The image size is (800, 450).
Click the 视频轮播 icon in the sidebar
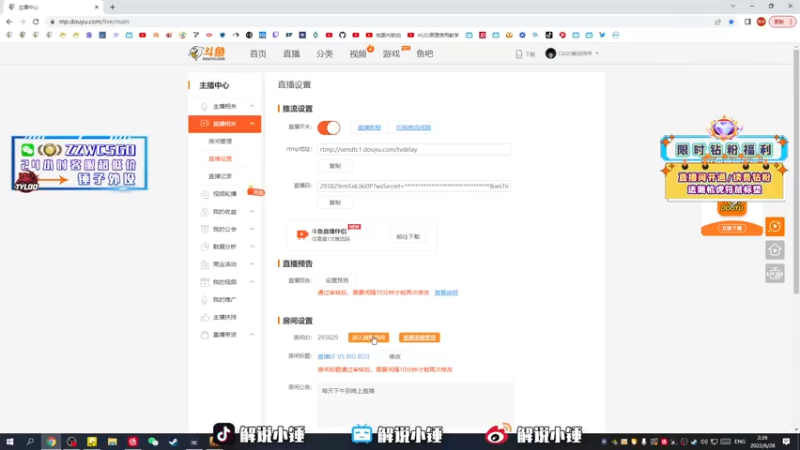click(x=205, y=194)
